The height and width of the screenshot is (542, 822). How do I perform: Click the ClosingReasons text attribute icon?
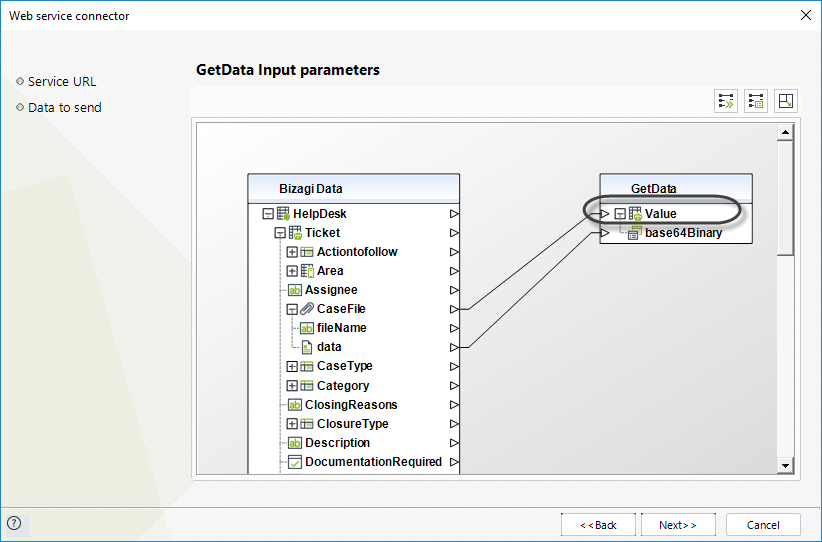pyautogui.click(x=295, y=405)
